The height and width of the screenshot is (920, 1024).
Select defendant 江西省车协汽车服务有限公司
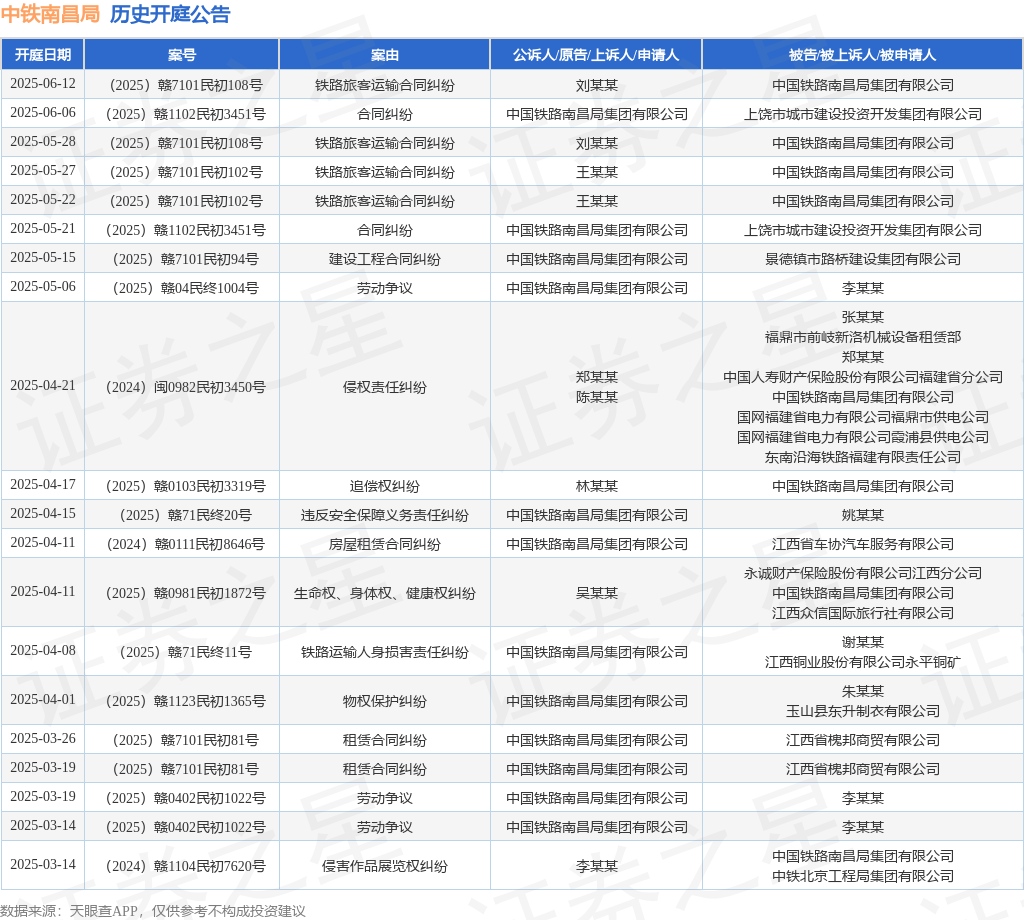[x=862, y=544]
